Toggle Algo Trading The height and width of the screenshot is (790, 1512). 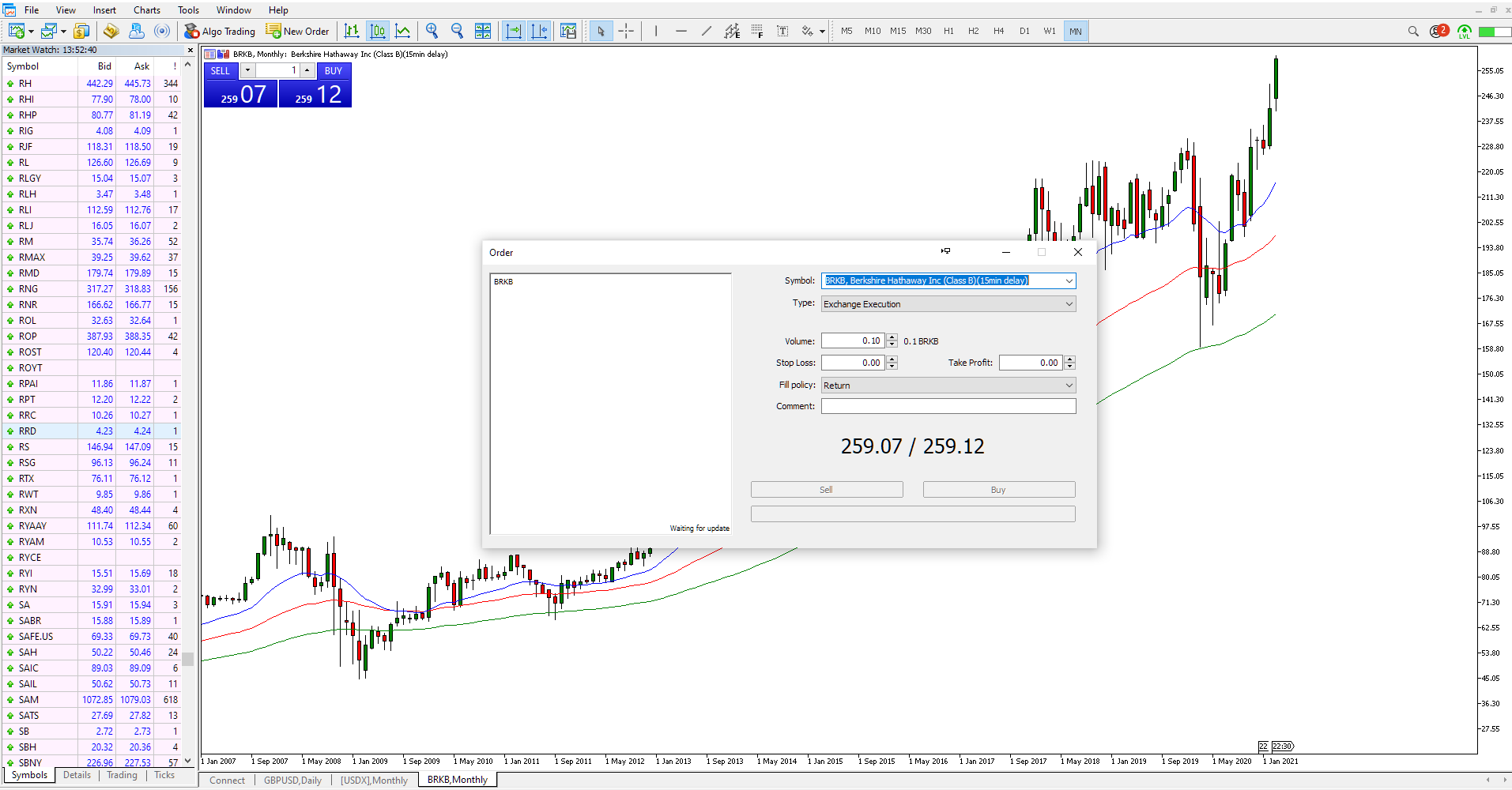click(x=220, y=31)
